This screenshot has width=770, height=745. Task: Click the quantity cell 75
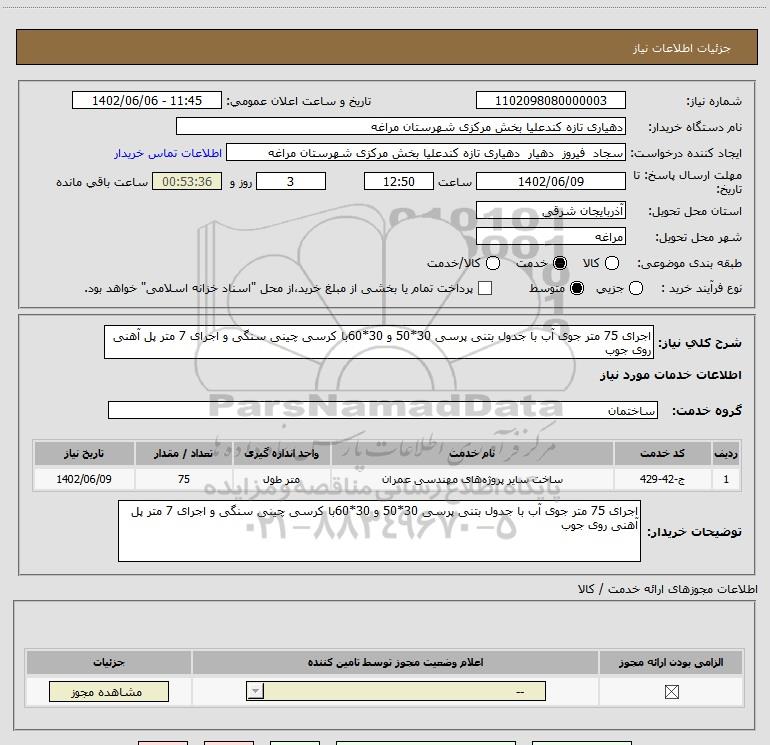click(184, 479)
